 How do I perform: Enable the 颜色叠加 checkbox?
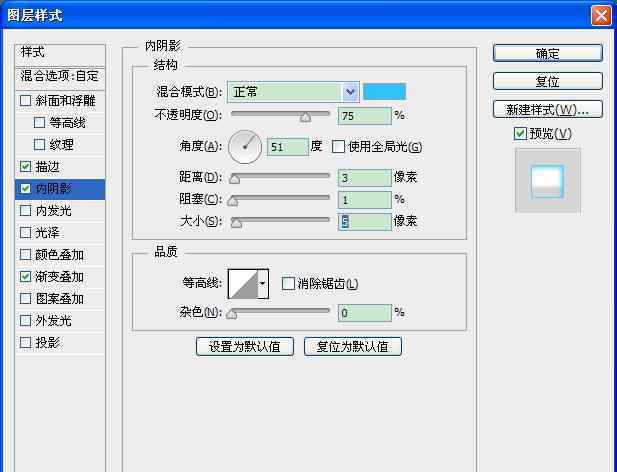pos(26,255)
